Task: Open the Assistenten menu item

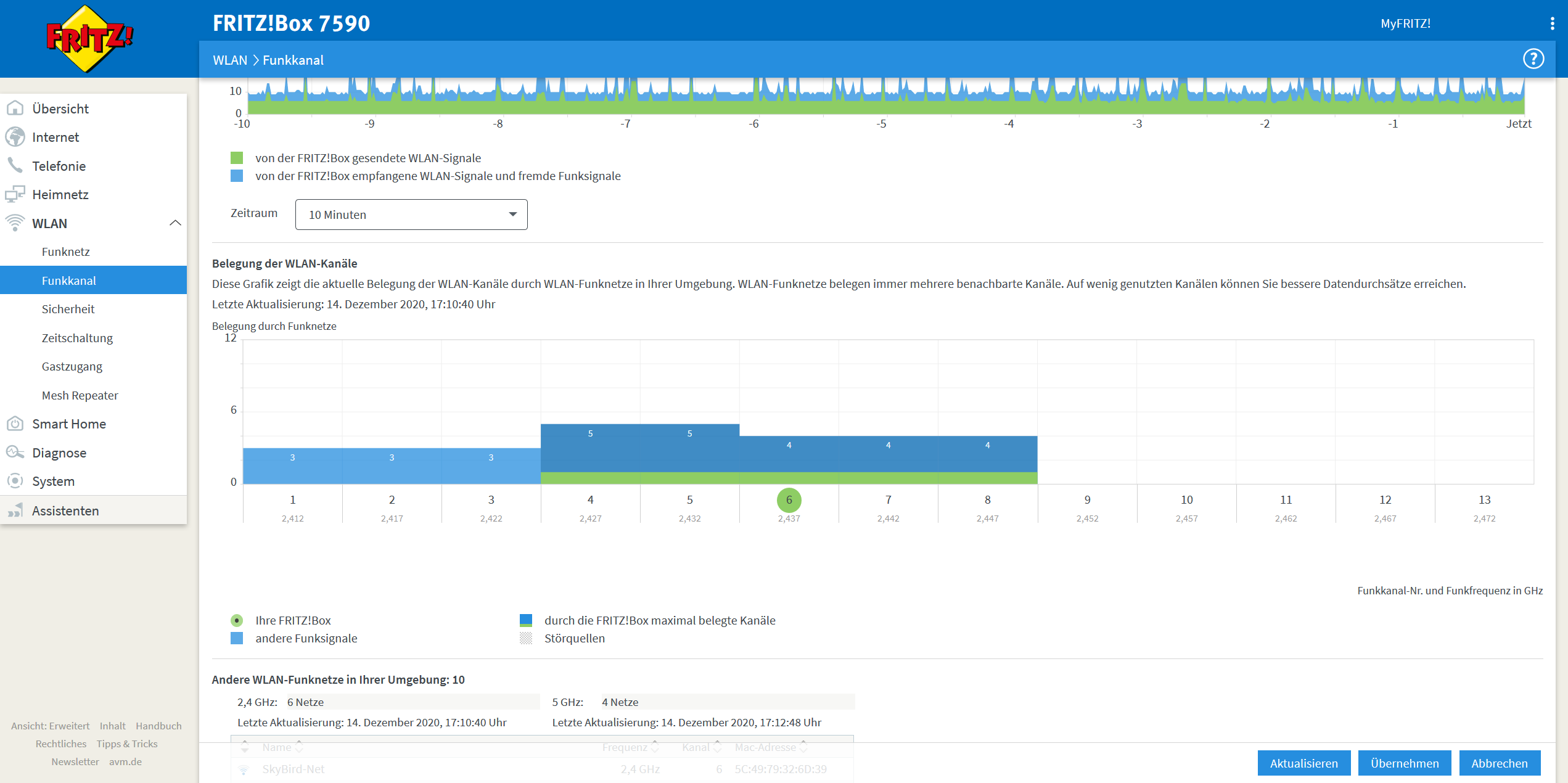Action: (93, 510)
